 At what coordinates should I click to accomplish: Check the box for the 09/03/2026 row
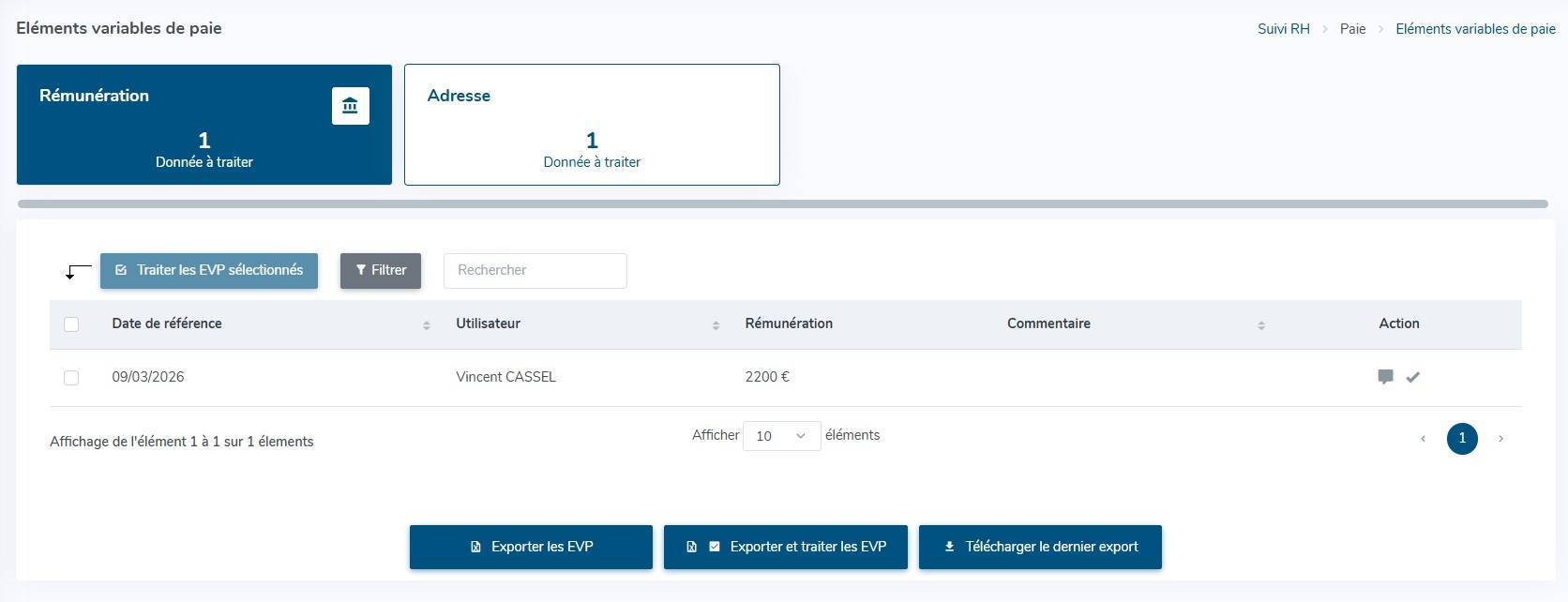(x=71, y=378)
